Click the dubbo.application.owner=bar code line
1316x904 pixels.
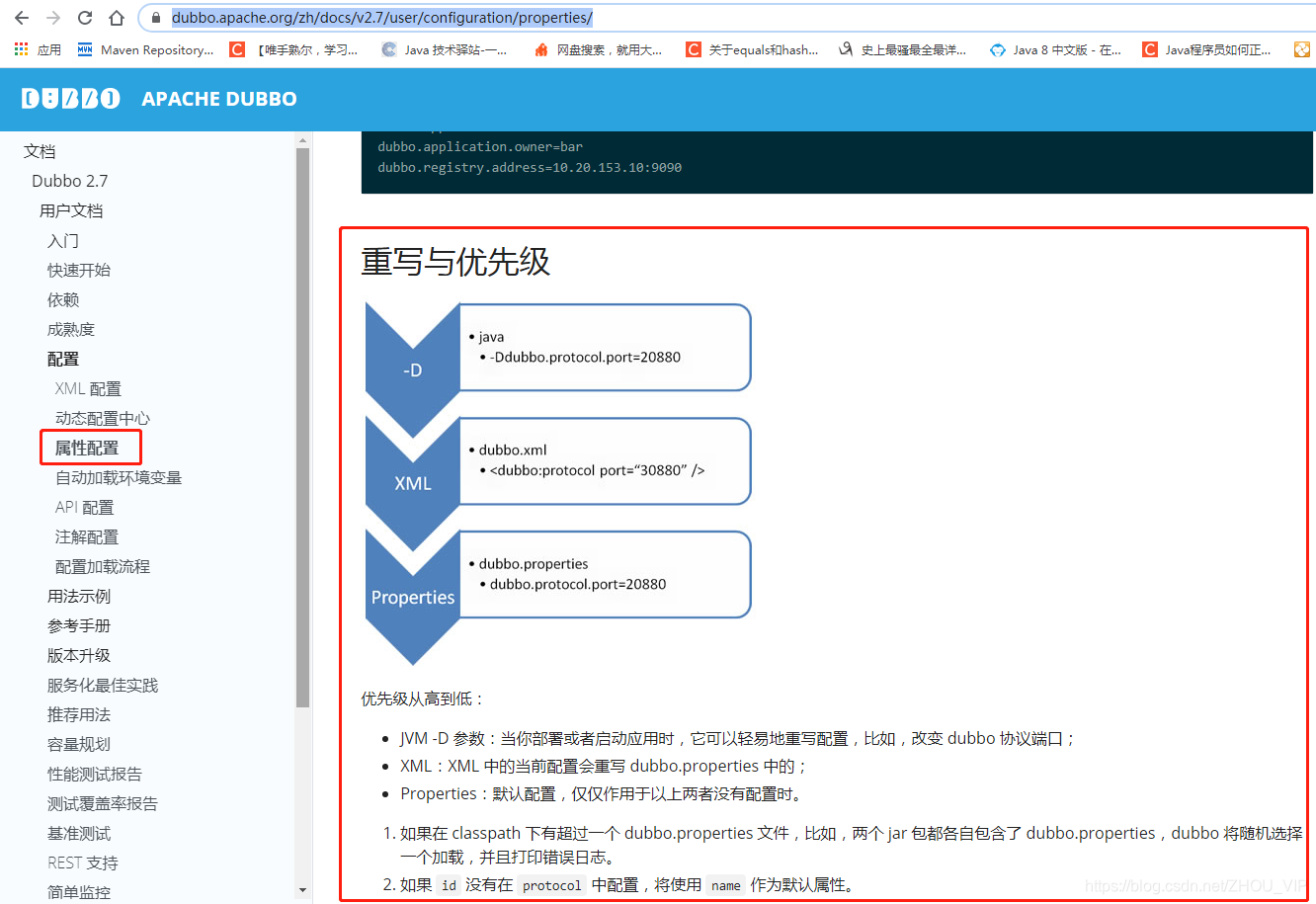[x=480, y=146]
